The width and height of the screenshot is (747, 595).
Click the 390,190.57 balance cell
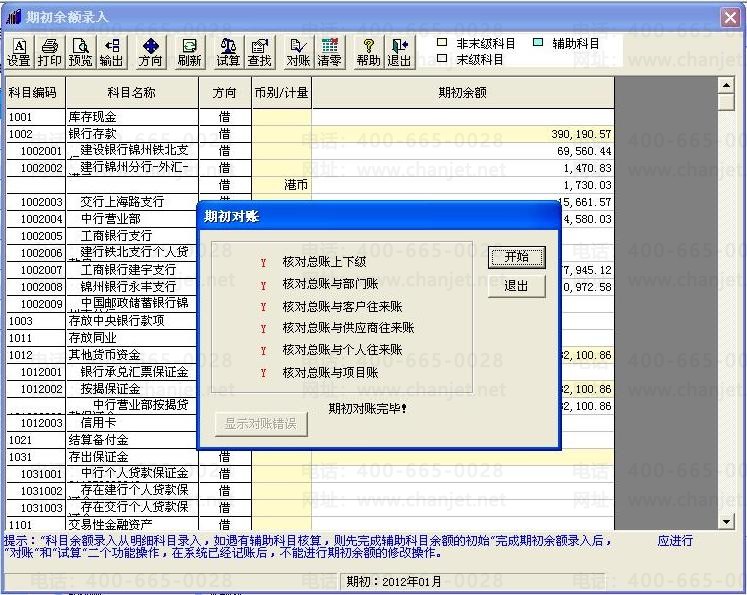point(463,134)
